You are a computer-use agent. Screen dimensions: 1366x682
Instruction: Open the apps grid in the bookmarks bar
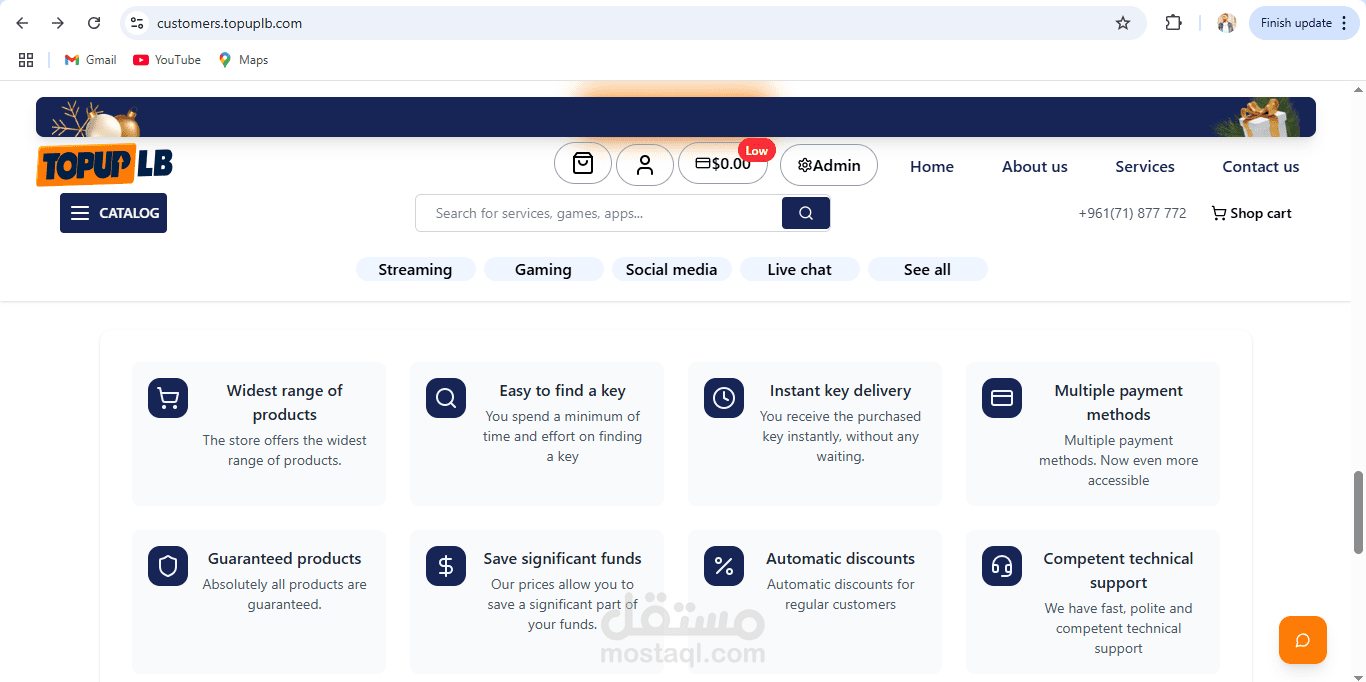tap(26, 60)
